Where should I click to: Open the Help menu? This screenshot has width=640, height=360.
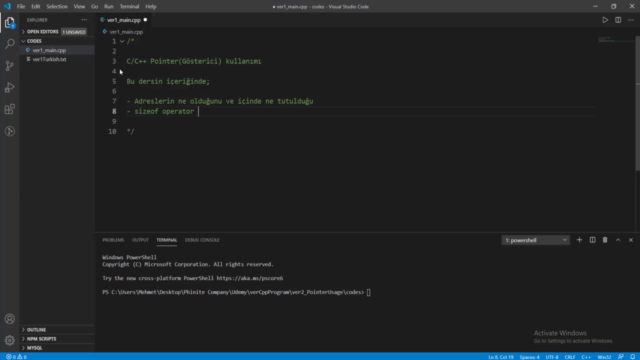[x=151, y=7]
